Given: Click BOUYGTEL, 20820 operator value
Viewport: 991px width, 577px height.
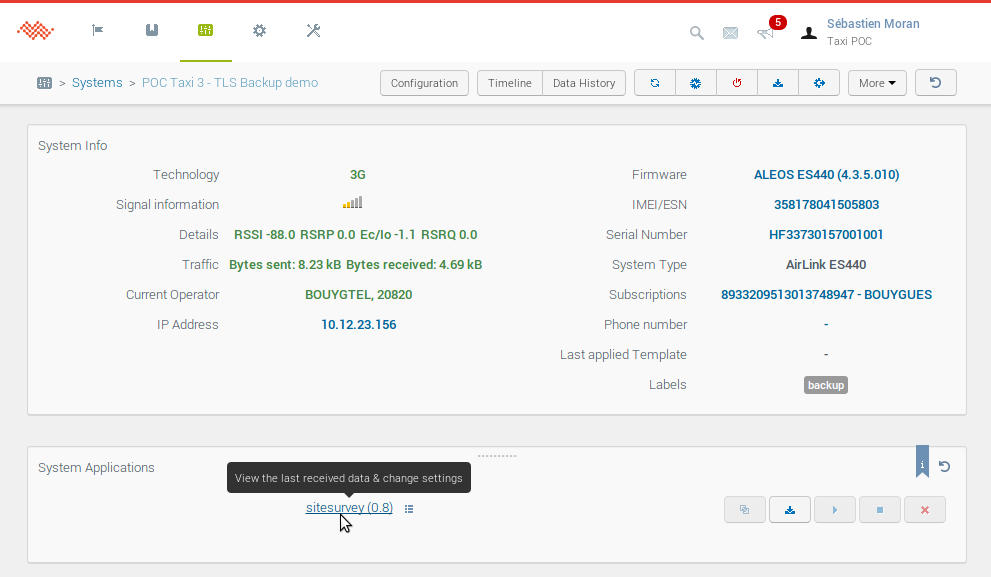Looking at the screenshot, I should click(x=358, y=295).
